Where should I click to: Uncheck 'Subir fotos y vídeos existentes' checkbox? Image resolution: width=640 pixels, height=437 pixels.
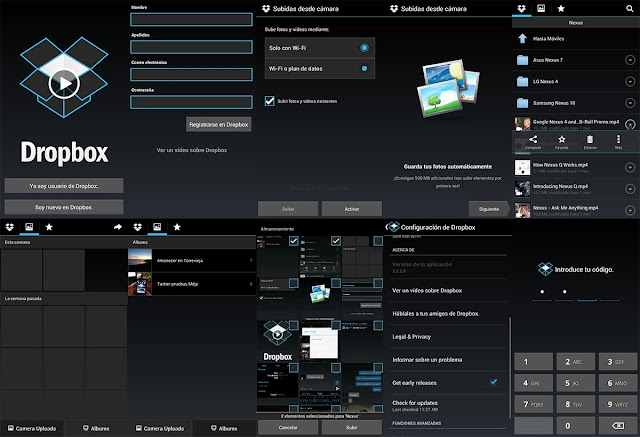[x=269, y=101]
